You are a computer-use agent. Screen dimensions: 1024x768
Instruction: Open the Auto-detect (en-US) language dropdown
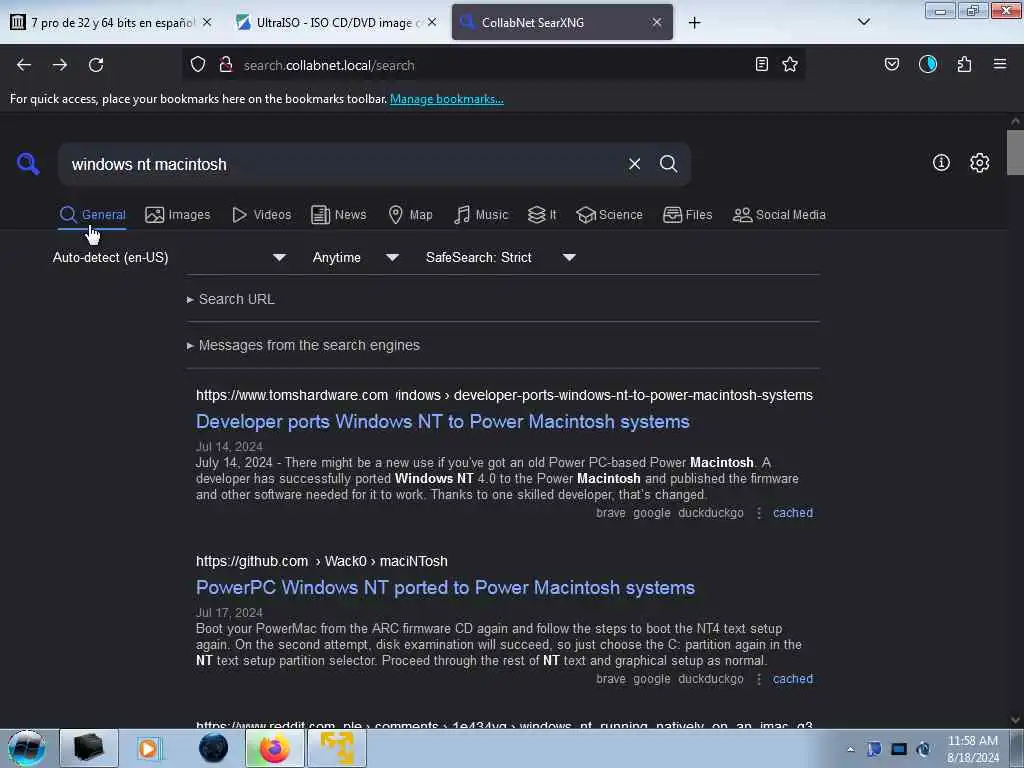point(169,257)
